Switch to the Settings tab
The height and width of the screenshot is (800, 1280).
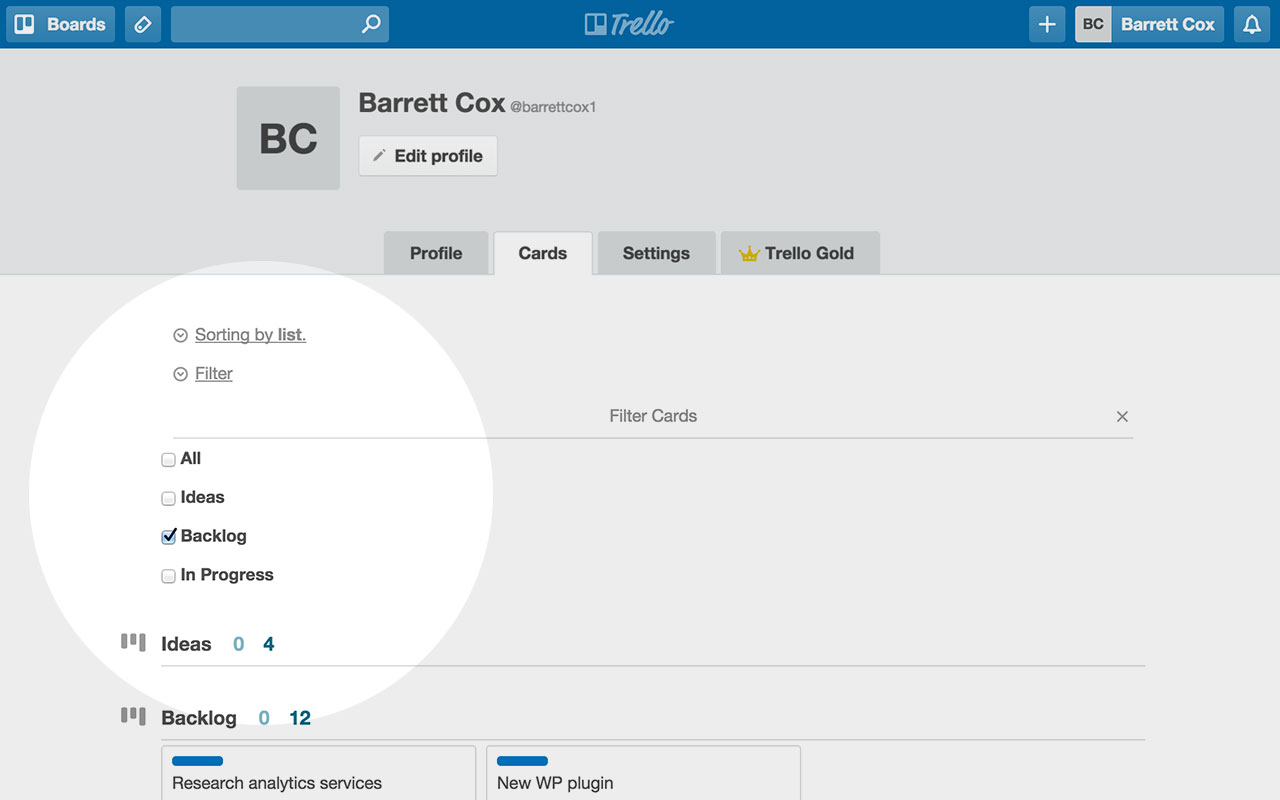pyautogui.click(x=656, y=253)
